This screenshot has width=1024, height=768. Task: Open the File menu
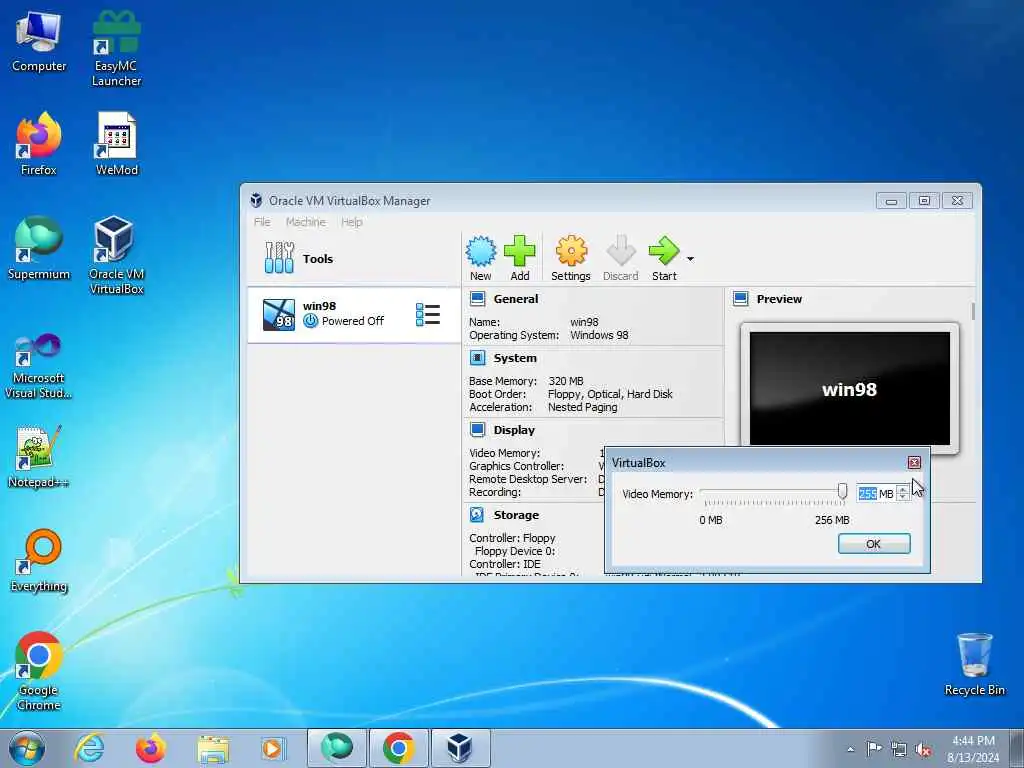pos(262,222)
